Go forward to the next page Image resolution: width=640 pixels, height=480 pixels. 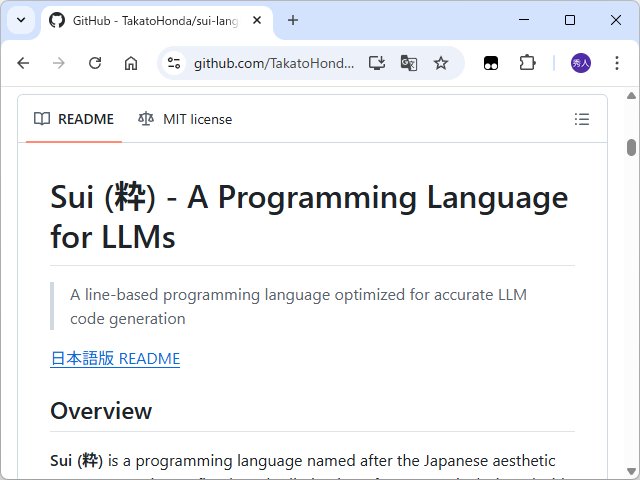(59, 63)
